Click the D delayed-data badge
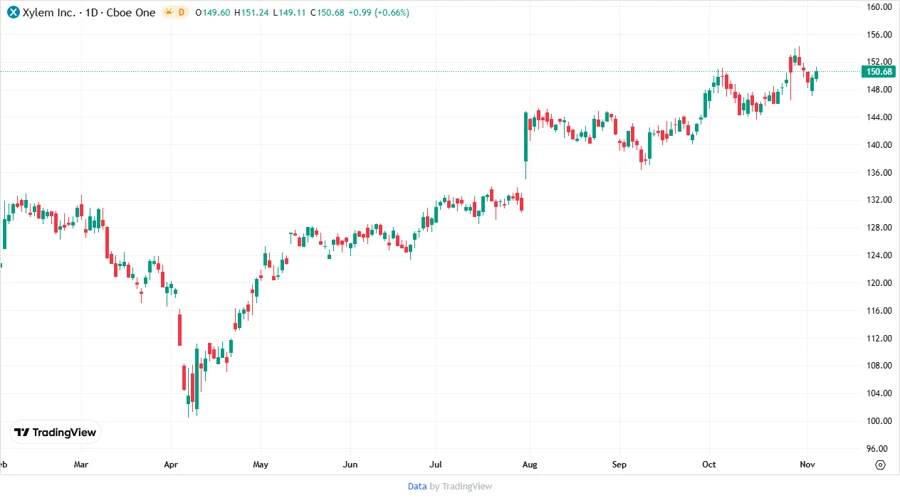The width and height of the screenshot is (900, 498). pos(181,12)
